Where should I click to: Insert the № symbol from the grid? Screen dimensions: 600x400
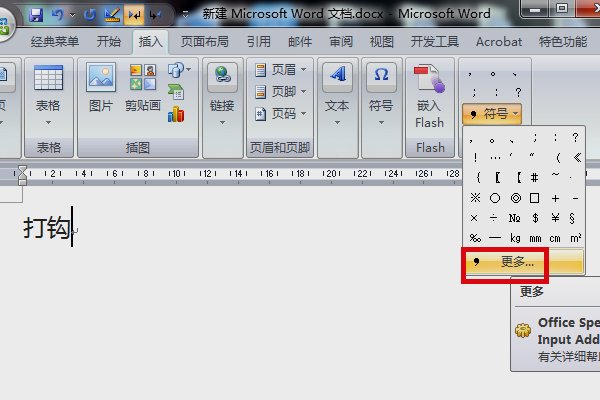click(515, 217)
